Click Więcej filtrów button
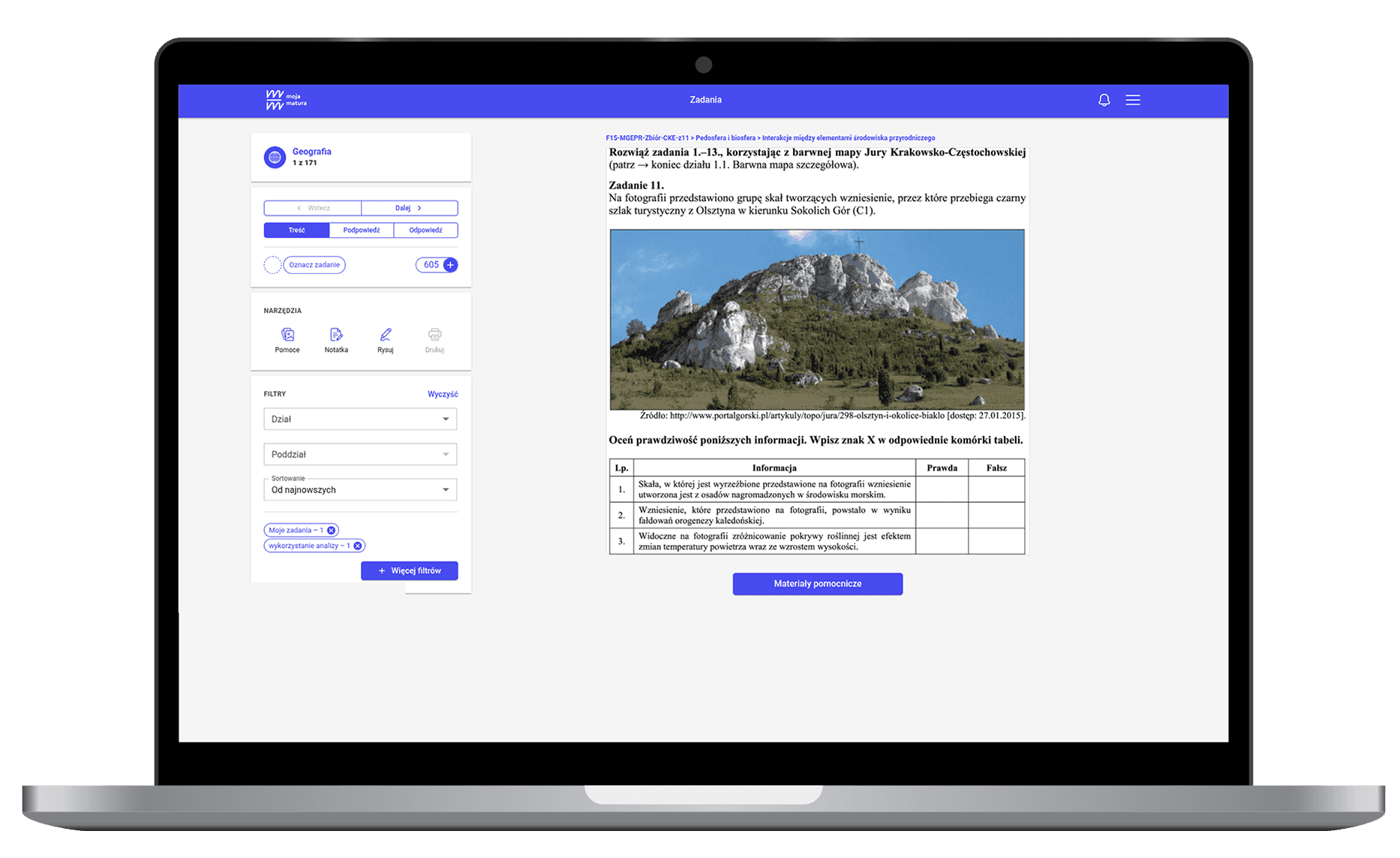 click(409, 570)
